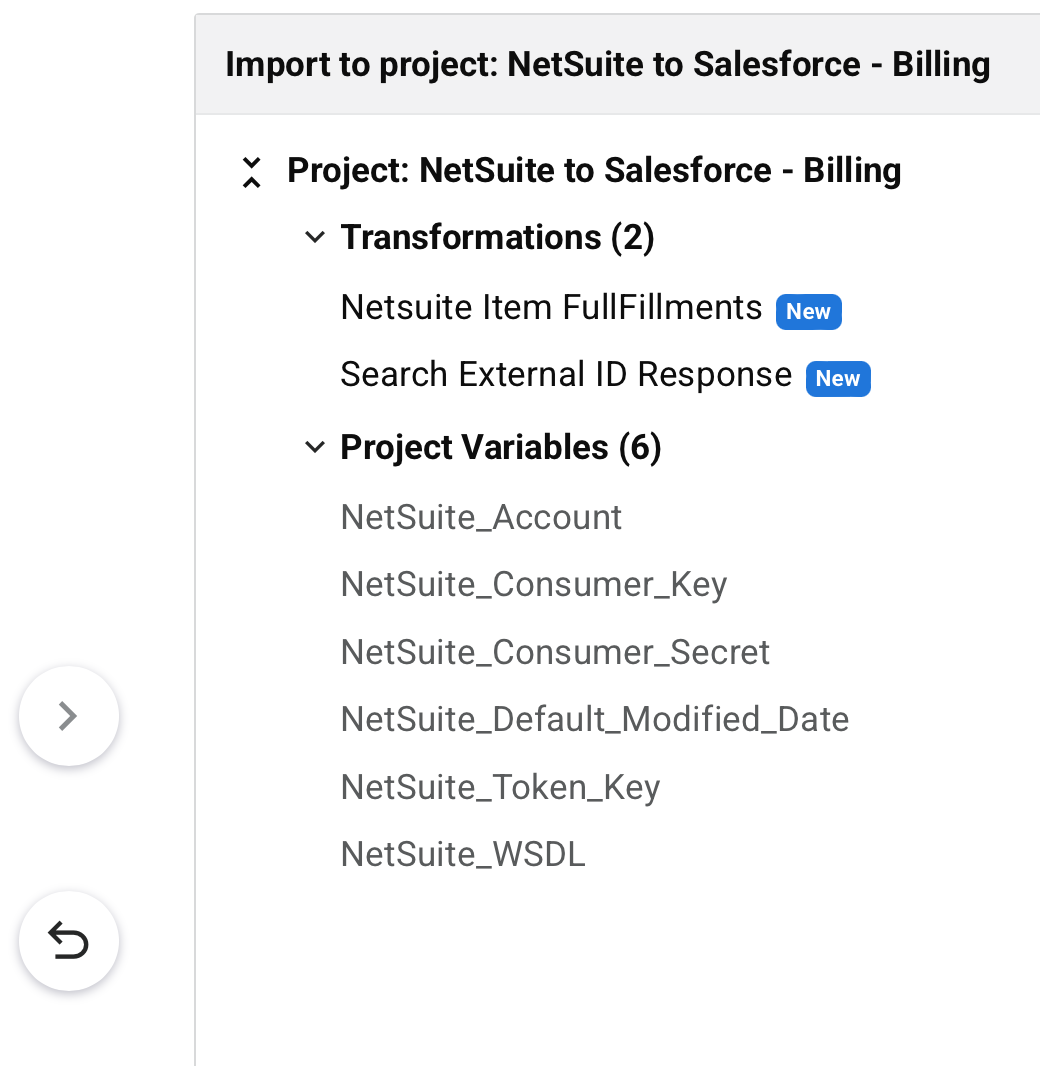Select the NetSuite_Consumer_Key variable

(x=533, y=585)
